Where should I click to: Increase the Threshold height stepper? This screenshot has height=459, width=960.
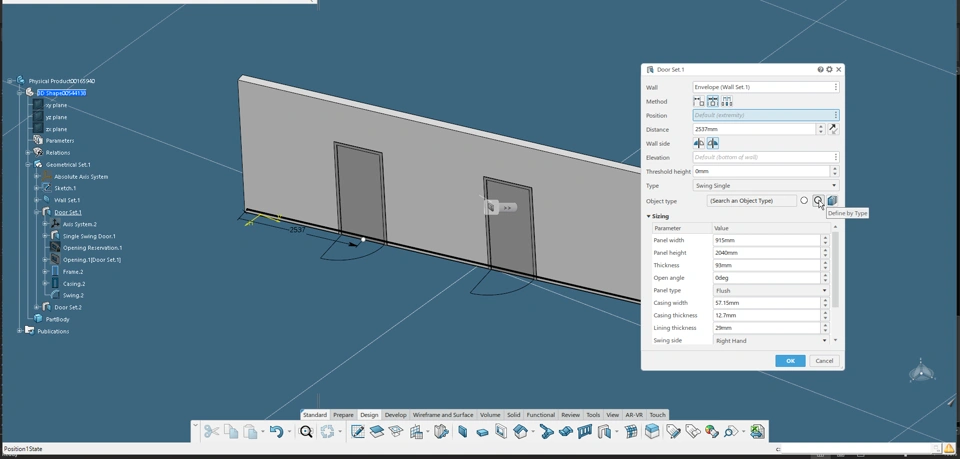click(x=835, y=169)
